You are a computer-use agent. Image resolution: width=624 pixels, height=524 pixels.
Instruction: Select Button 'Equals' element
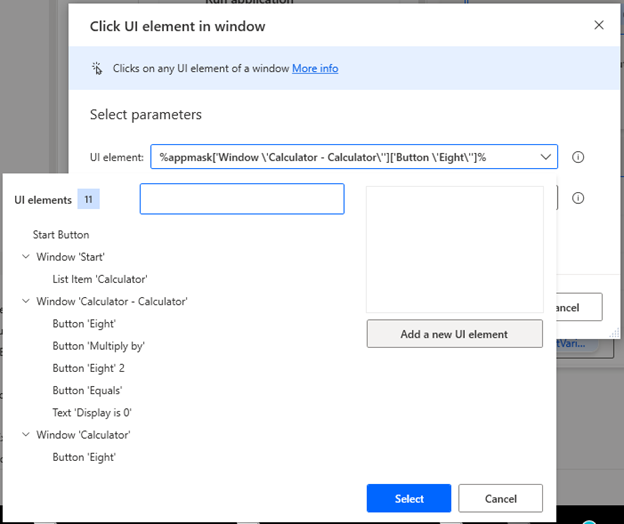point(87,391)
